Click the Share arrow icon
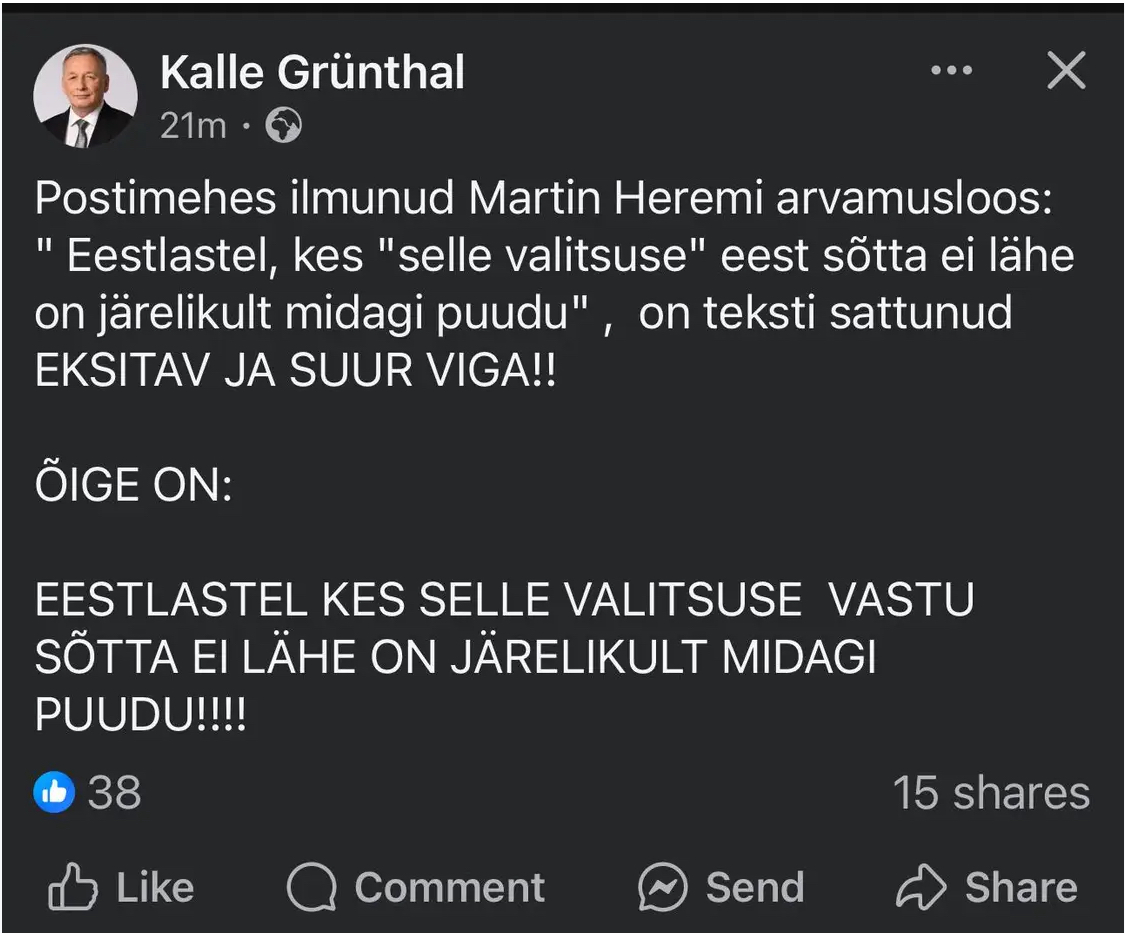Image resolution: width=1125 pixels, height=939 pixels. coord(920,888)
